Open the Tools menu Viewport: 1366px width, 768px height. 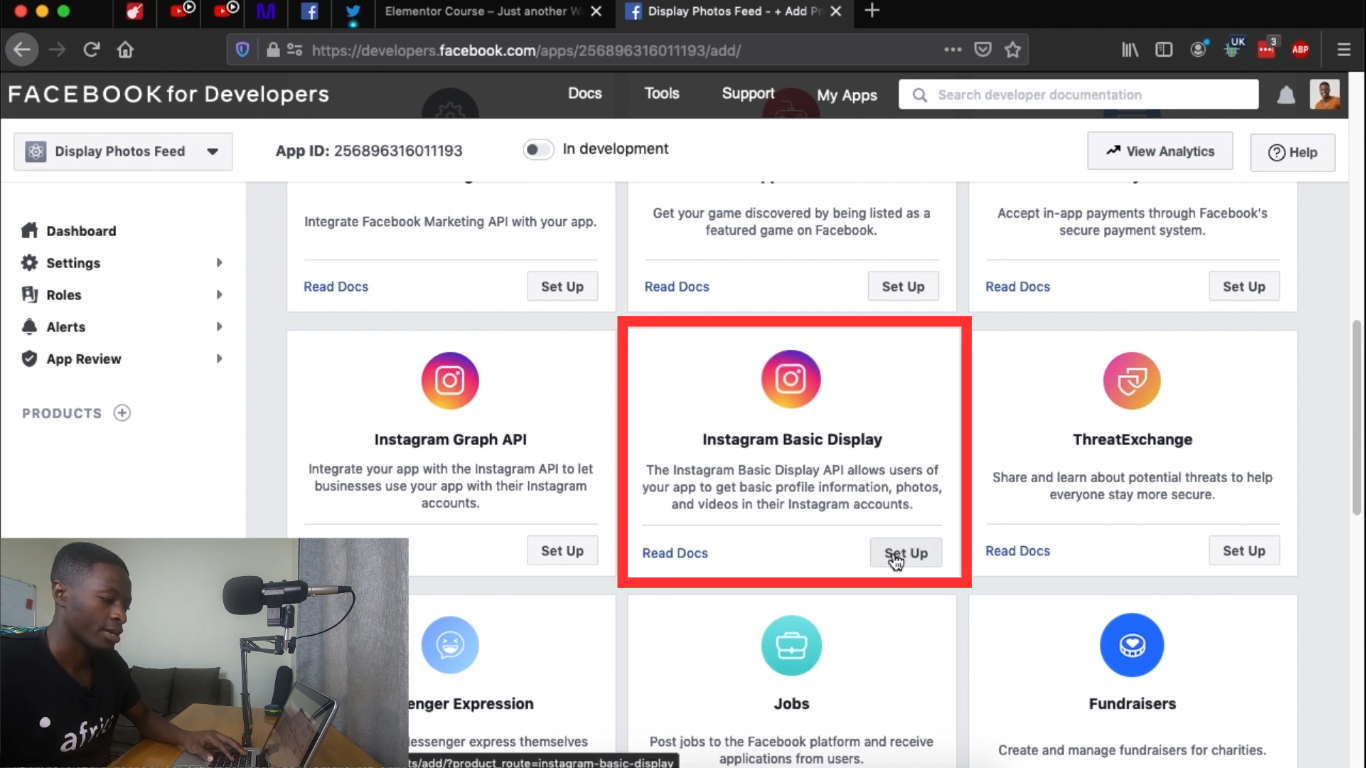pos(662,93)
